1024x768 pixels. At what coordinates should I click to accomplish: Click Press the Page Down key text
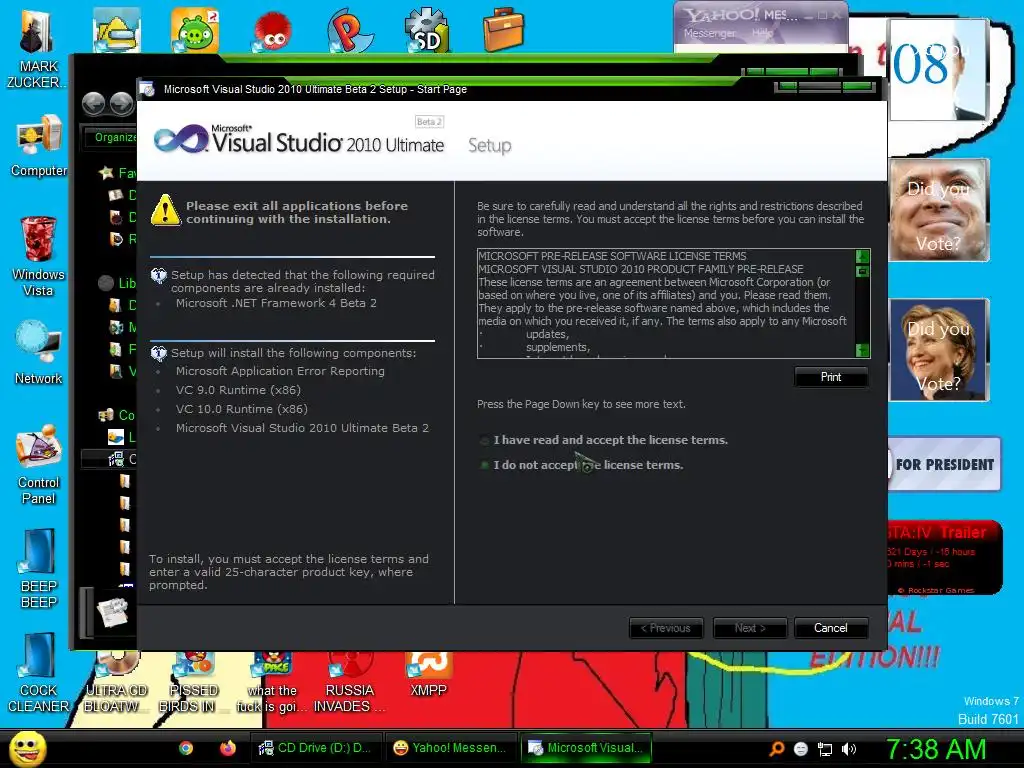pos(581,404)
